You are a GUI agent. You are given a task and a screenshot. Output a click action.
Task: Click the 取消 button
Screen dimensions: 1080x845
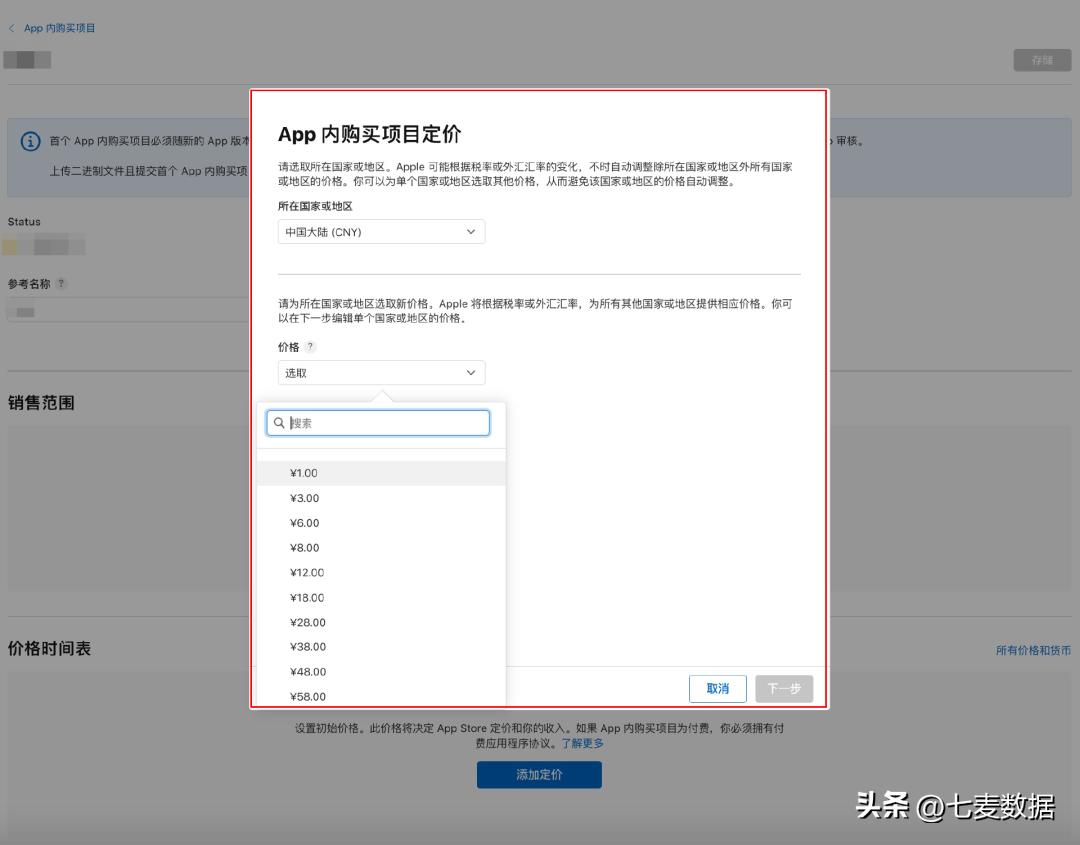click(x=717, y=688)
